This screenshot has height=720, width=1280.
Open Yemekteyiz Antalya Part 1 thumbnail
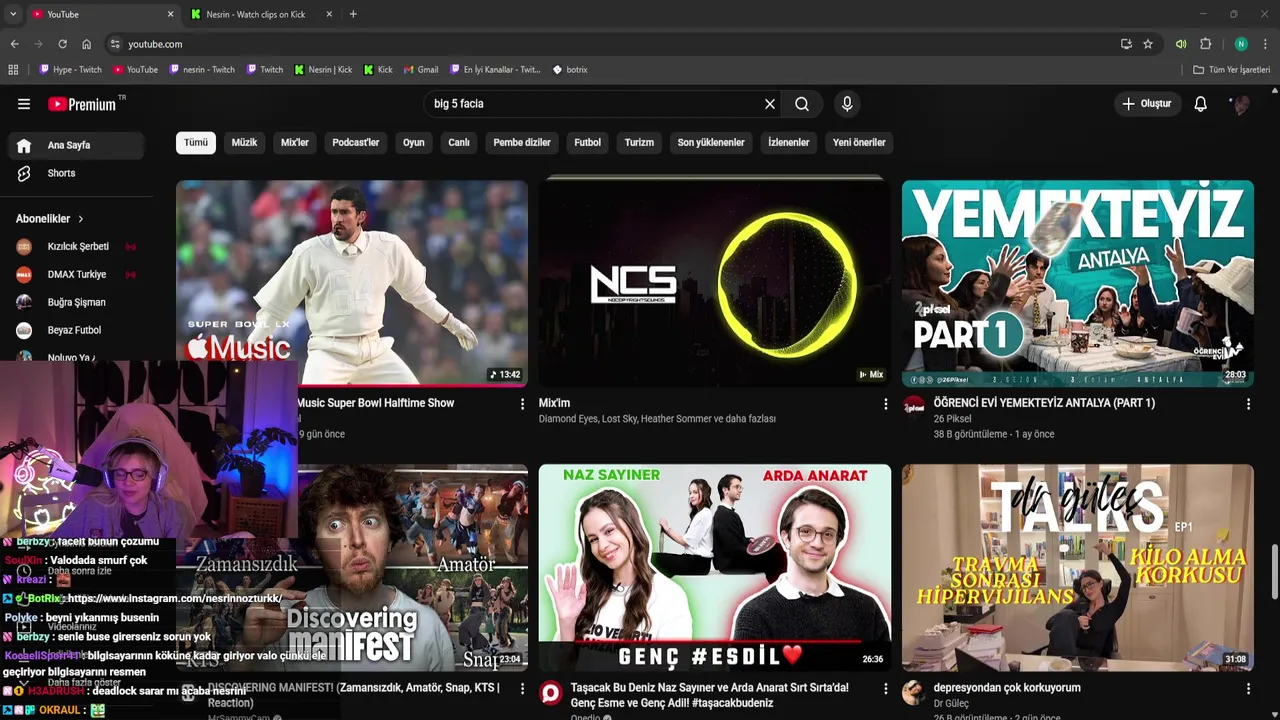pos(1077,283)
